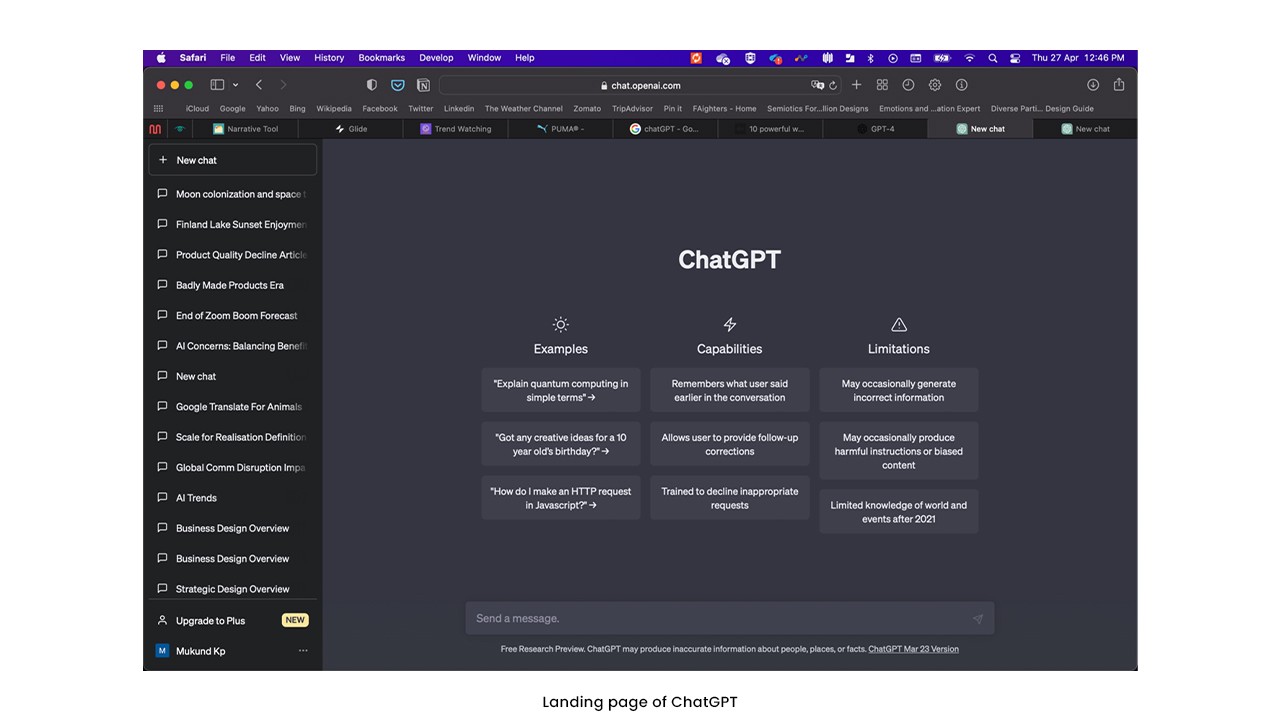Click the Safari share icon
Screen dimensions: 1280x720
(1119, 85)
